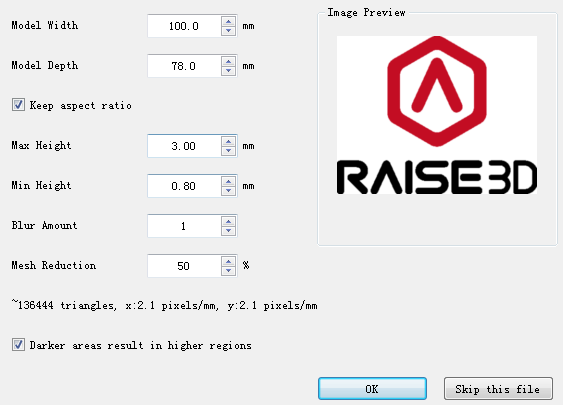The image size is (563, 405).
Task: Click the Mesh Reduction value field
Action: [x=184, y=266]
